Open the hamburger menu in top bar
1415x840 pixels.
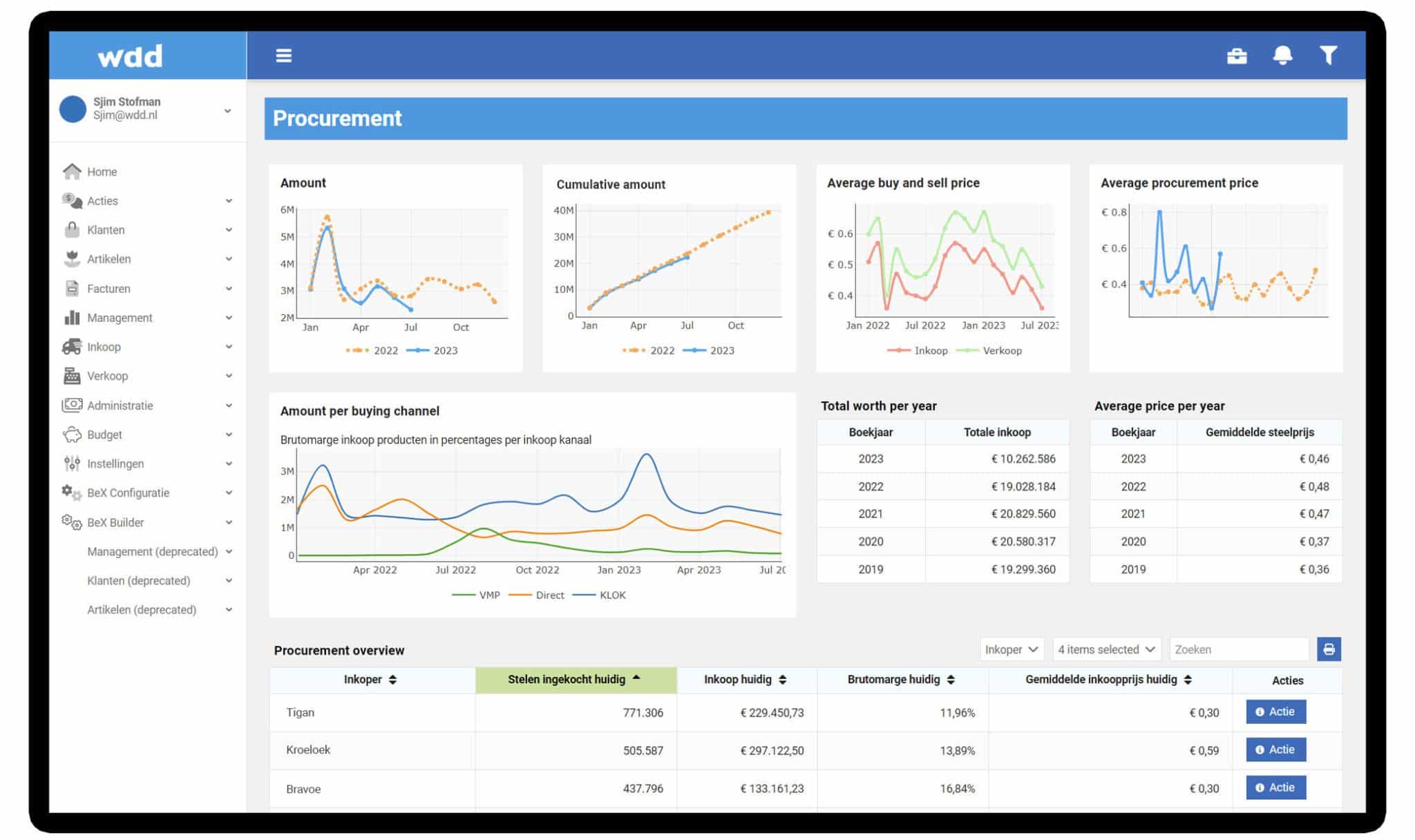[283, 55]
